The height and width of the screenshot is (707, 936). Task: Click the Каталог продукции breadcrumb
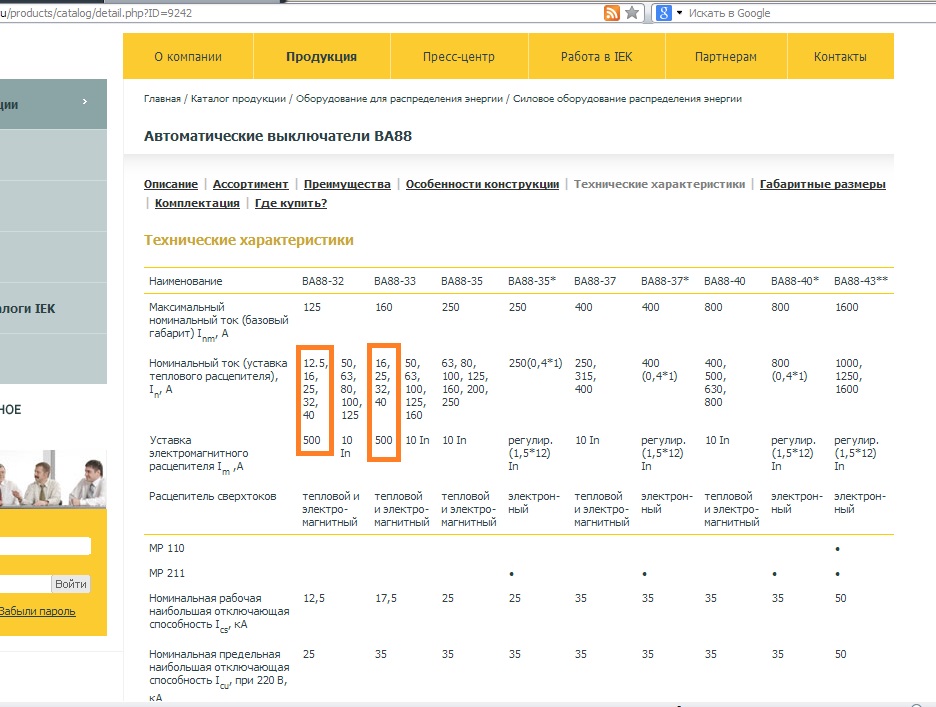click(x=238, y=99)
